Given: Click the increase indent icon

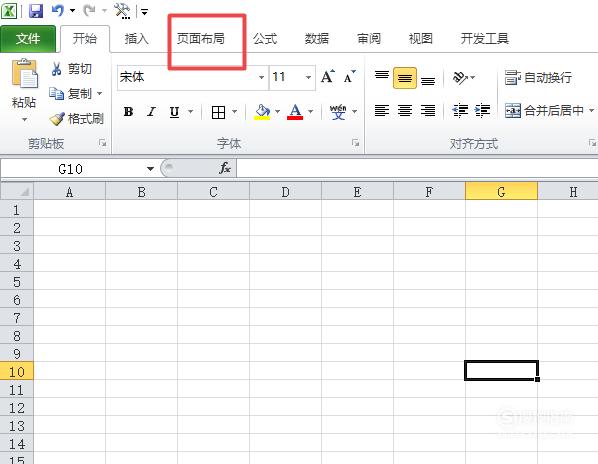Looking at the screenshot, I should (482, 111).
